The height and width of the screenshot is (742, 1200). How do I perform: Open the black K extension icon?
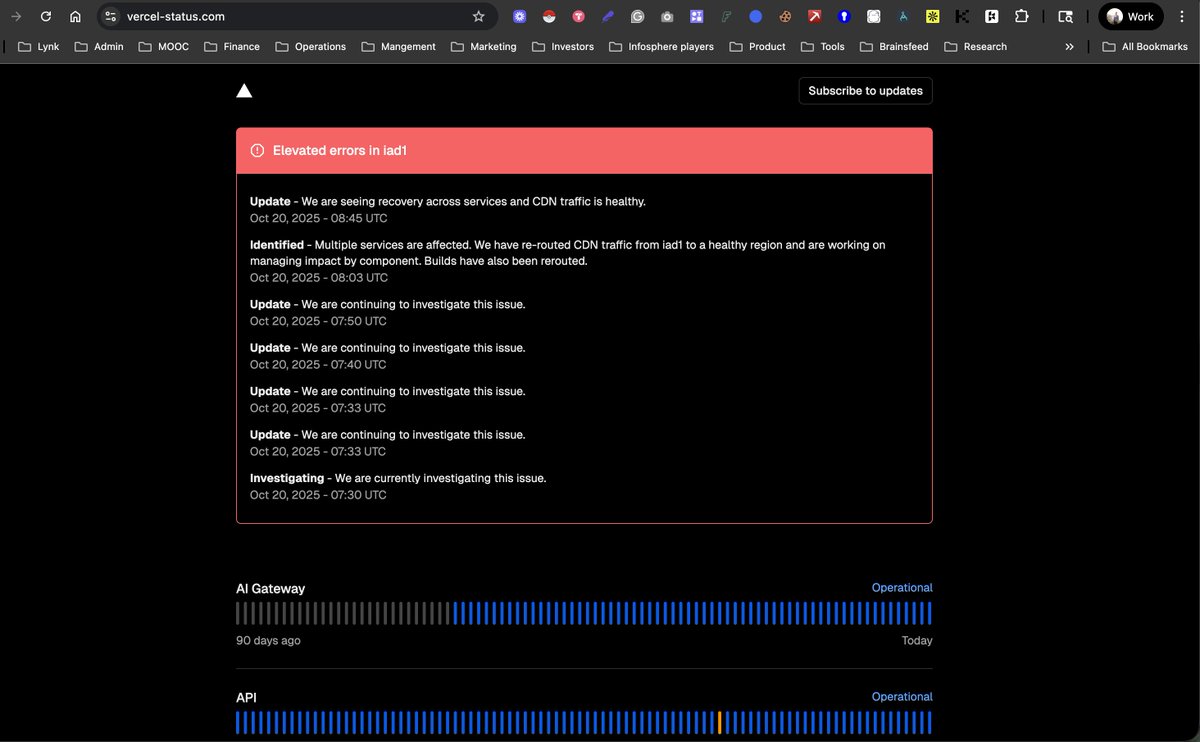point(962,17)
